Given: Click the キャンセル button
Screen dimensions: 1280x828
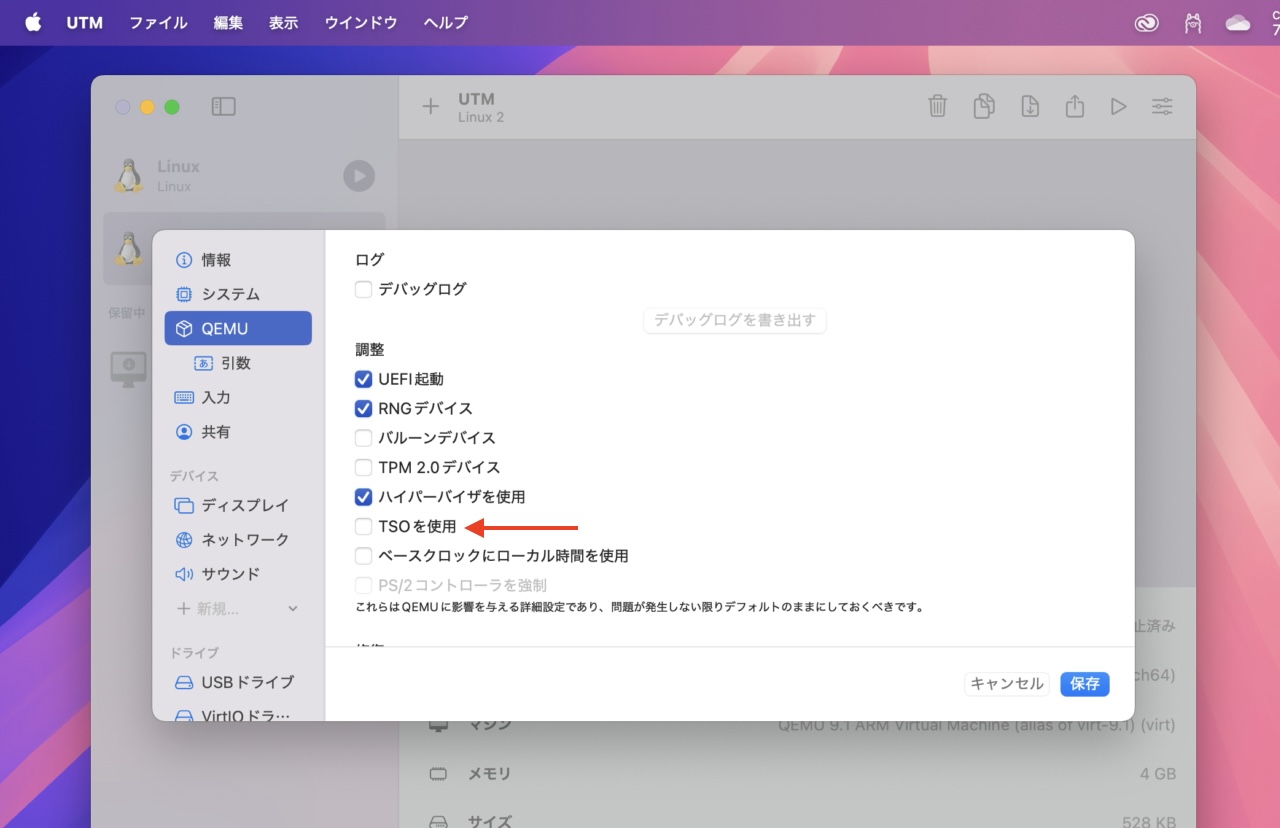Looking at the screenshot, I should [x=1007, y=683].
